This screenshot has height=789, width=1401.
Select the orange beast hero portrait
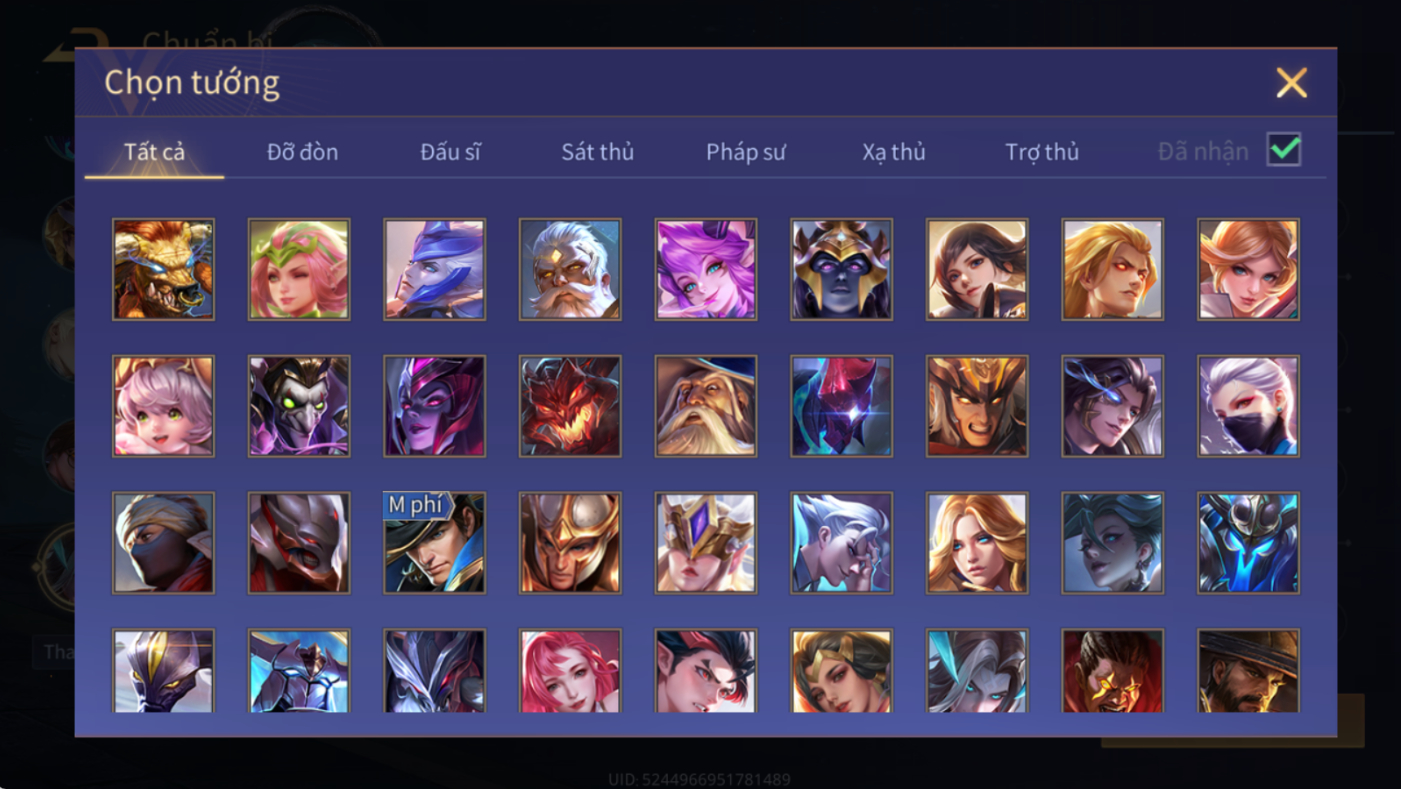(163, 269)
